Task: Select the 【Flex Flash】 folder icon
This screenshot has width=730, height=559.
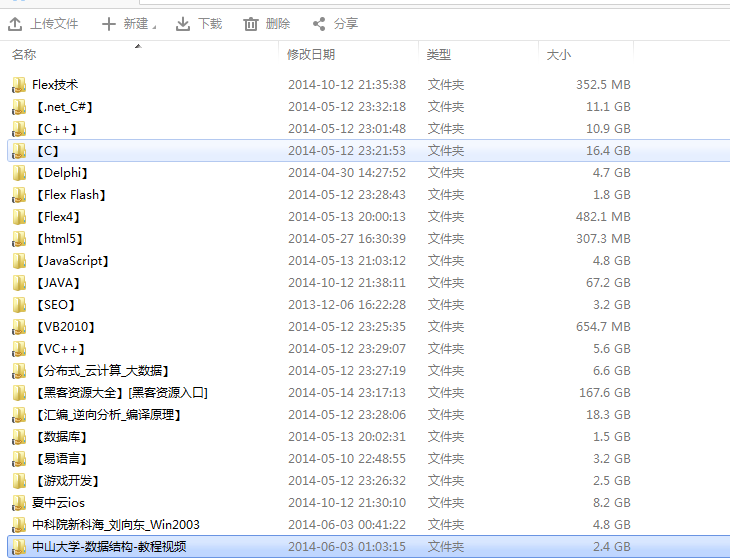Action: pos(19,195)
